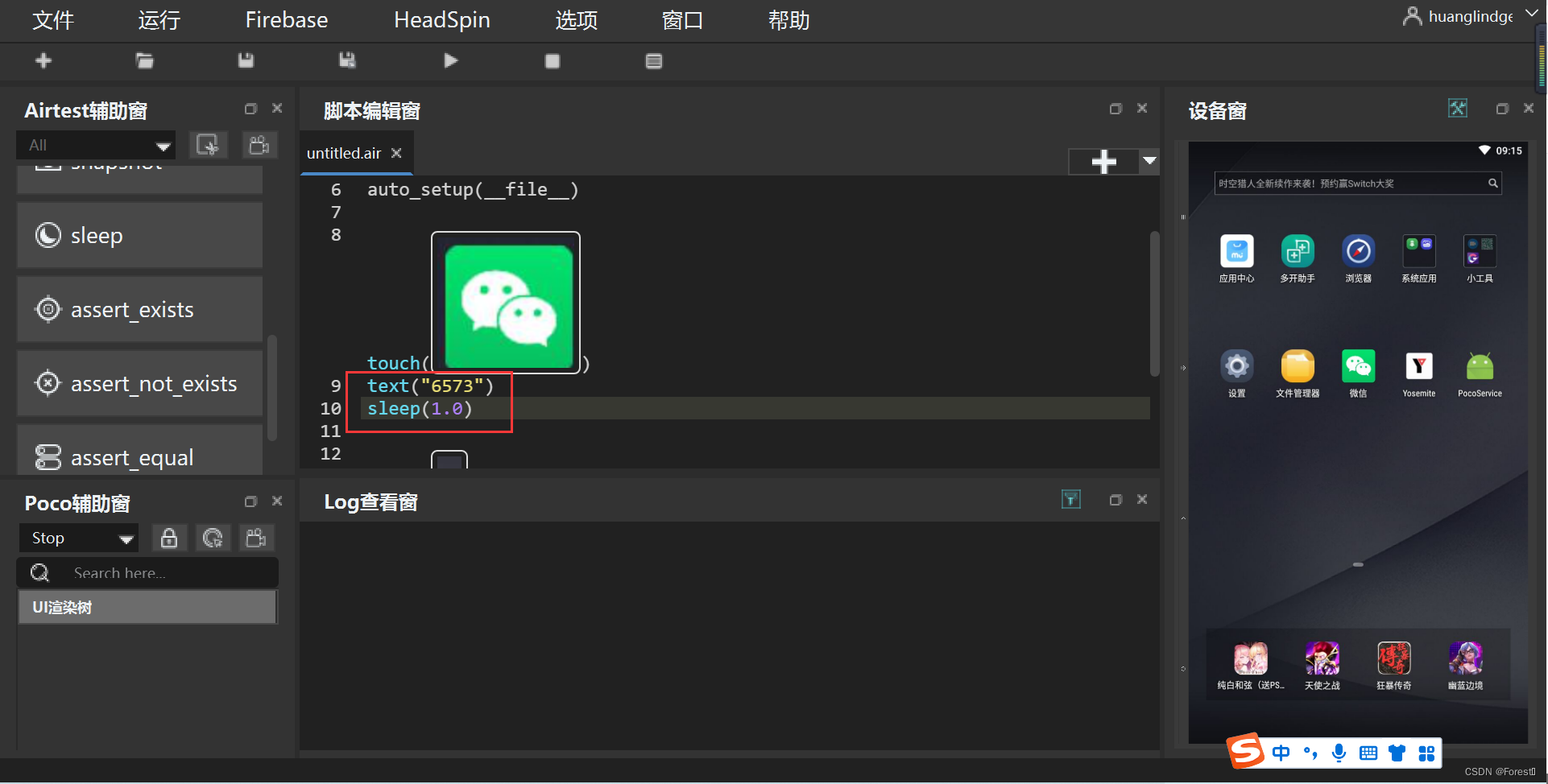Click the Log viewer filter icon
This screenshot has width=1548, height=784.
pos(1071,500)
